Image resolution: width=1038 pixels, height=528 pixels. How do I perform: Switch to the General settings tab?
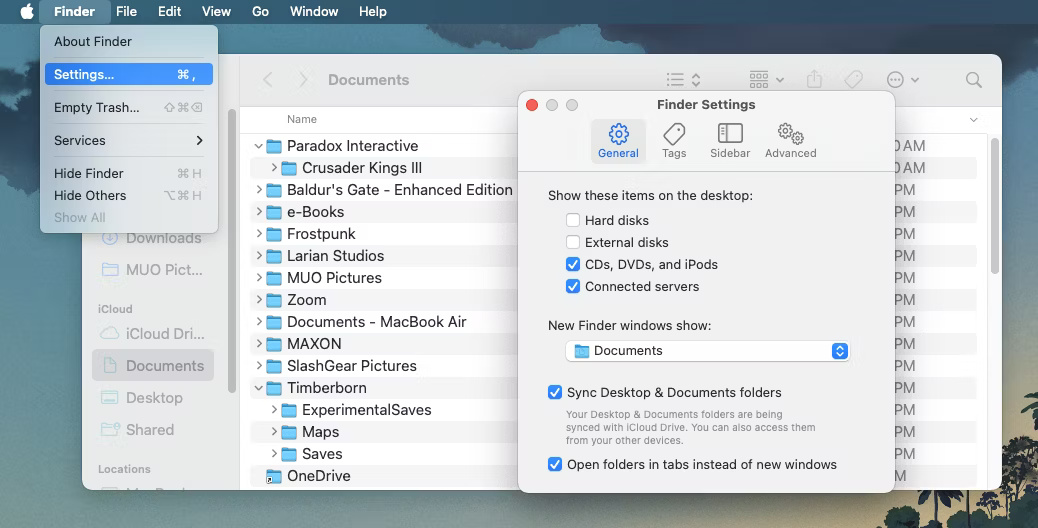tap(618, 141)
